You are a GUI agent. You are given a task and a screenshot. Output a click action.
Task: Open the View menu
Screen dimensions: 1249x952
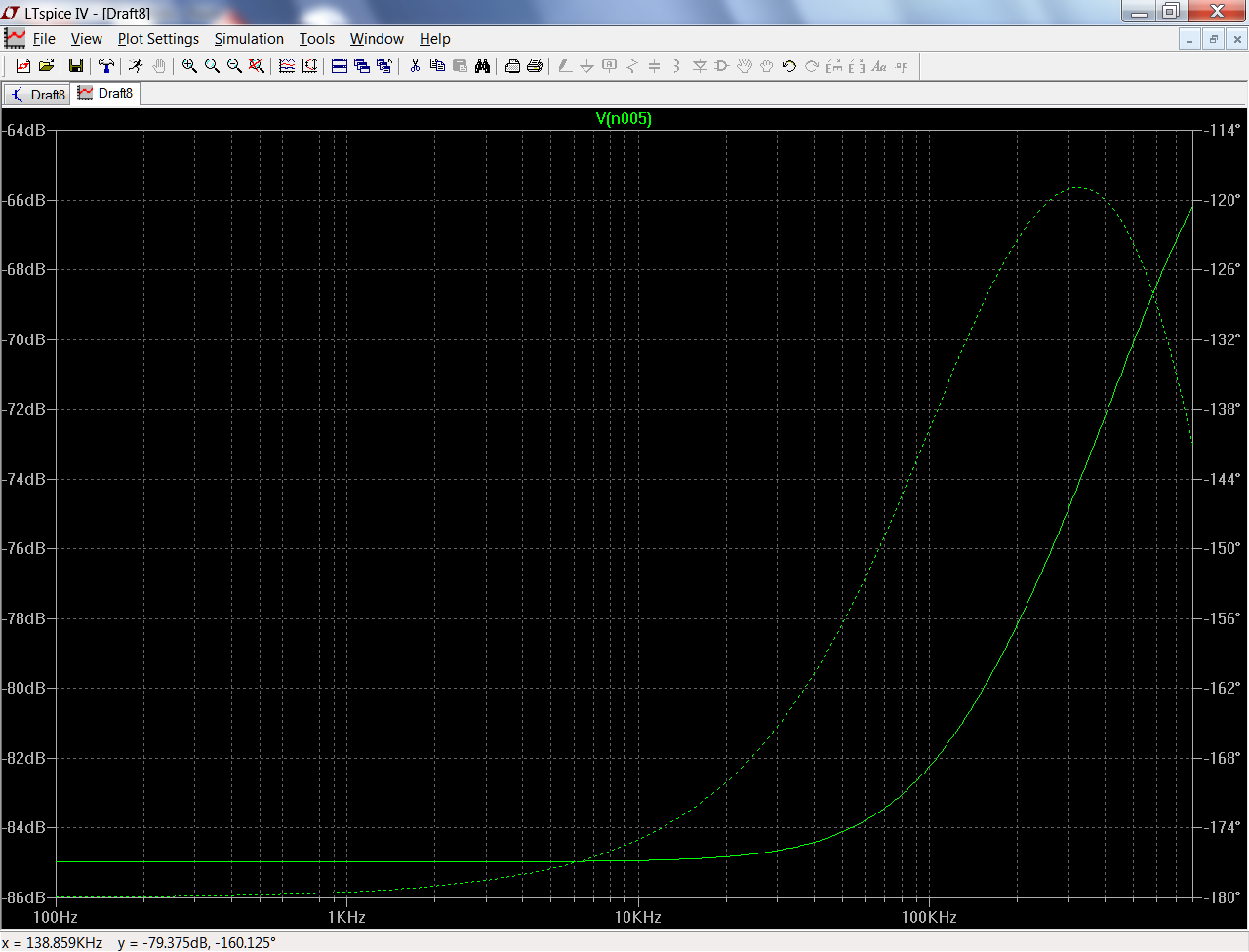(86, 39)
